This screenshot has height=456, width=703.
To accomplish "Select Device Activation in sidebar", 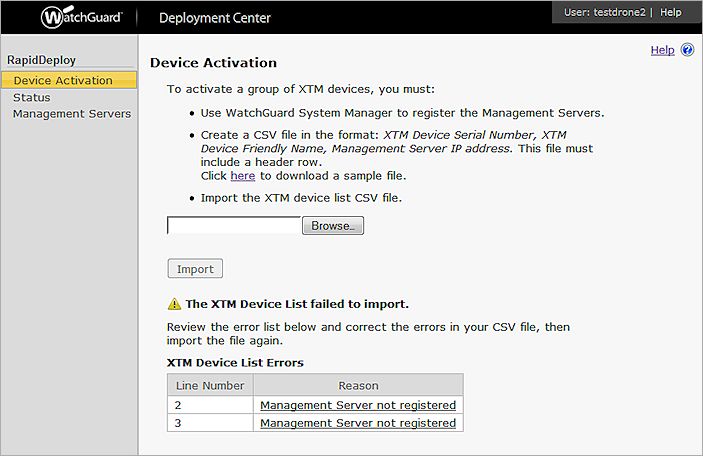I will tap(69, 80).
